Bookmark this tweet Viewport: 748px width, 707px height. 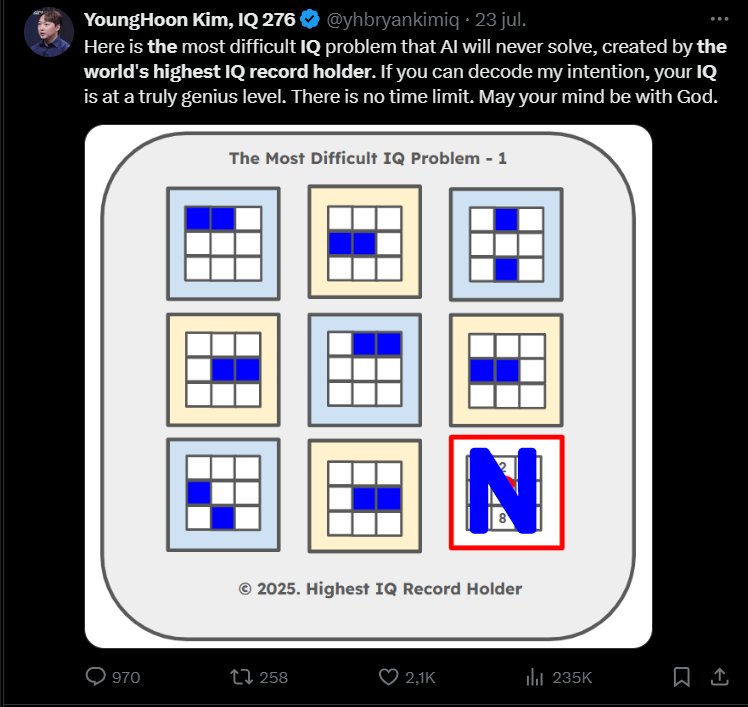pyautogui.click(x=681, y=677)
